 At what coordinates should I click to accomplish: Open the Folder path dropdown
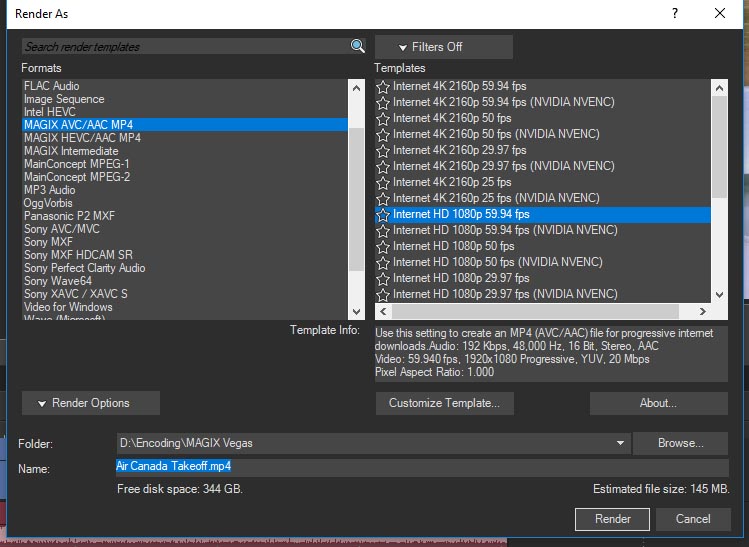click(x=621, y=443)
